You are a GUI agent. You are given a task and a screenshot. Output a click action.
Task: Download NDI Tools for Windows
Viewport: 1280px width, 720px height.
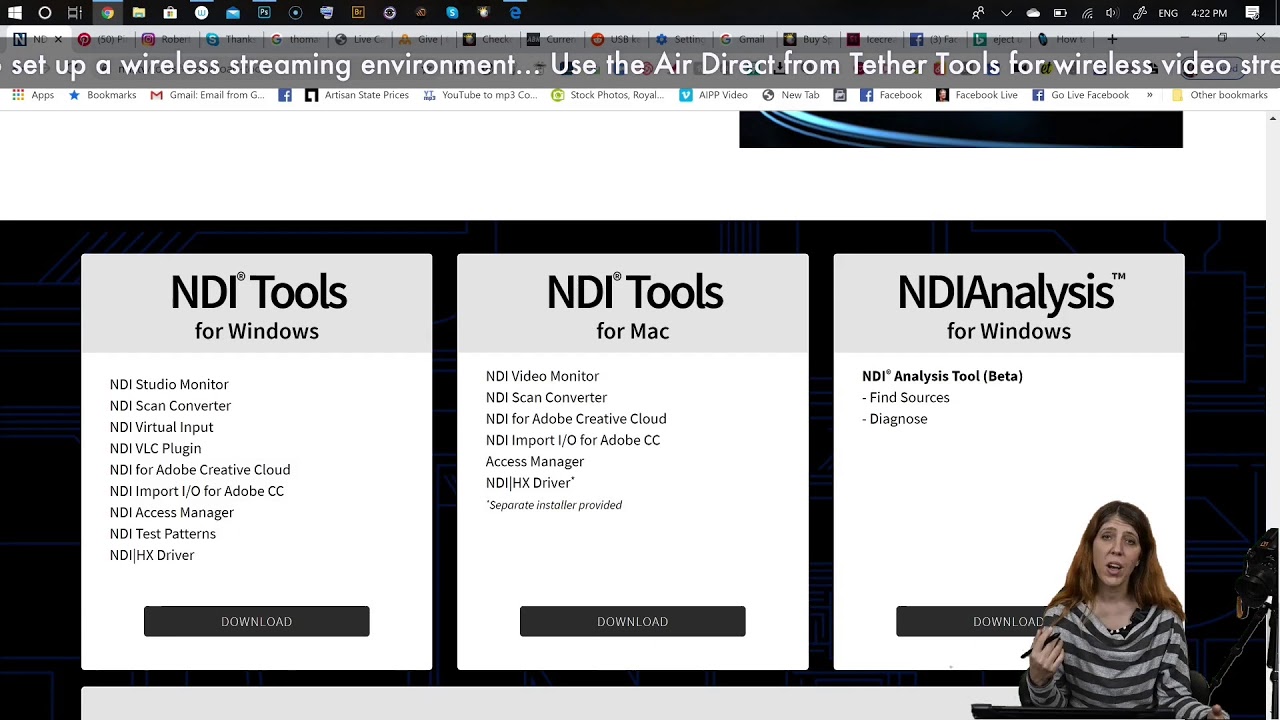[x=256, y=621]
